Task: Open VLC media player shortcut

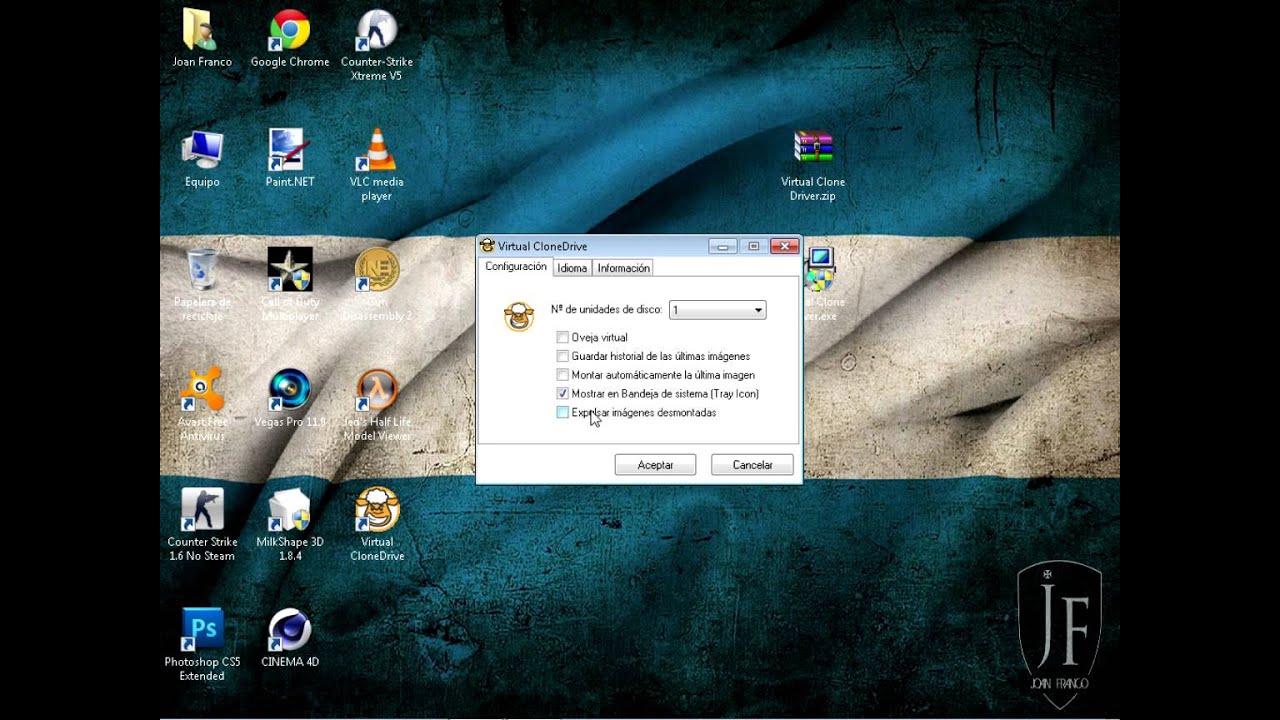Action: tap(377, 150)
